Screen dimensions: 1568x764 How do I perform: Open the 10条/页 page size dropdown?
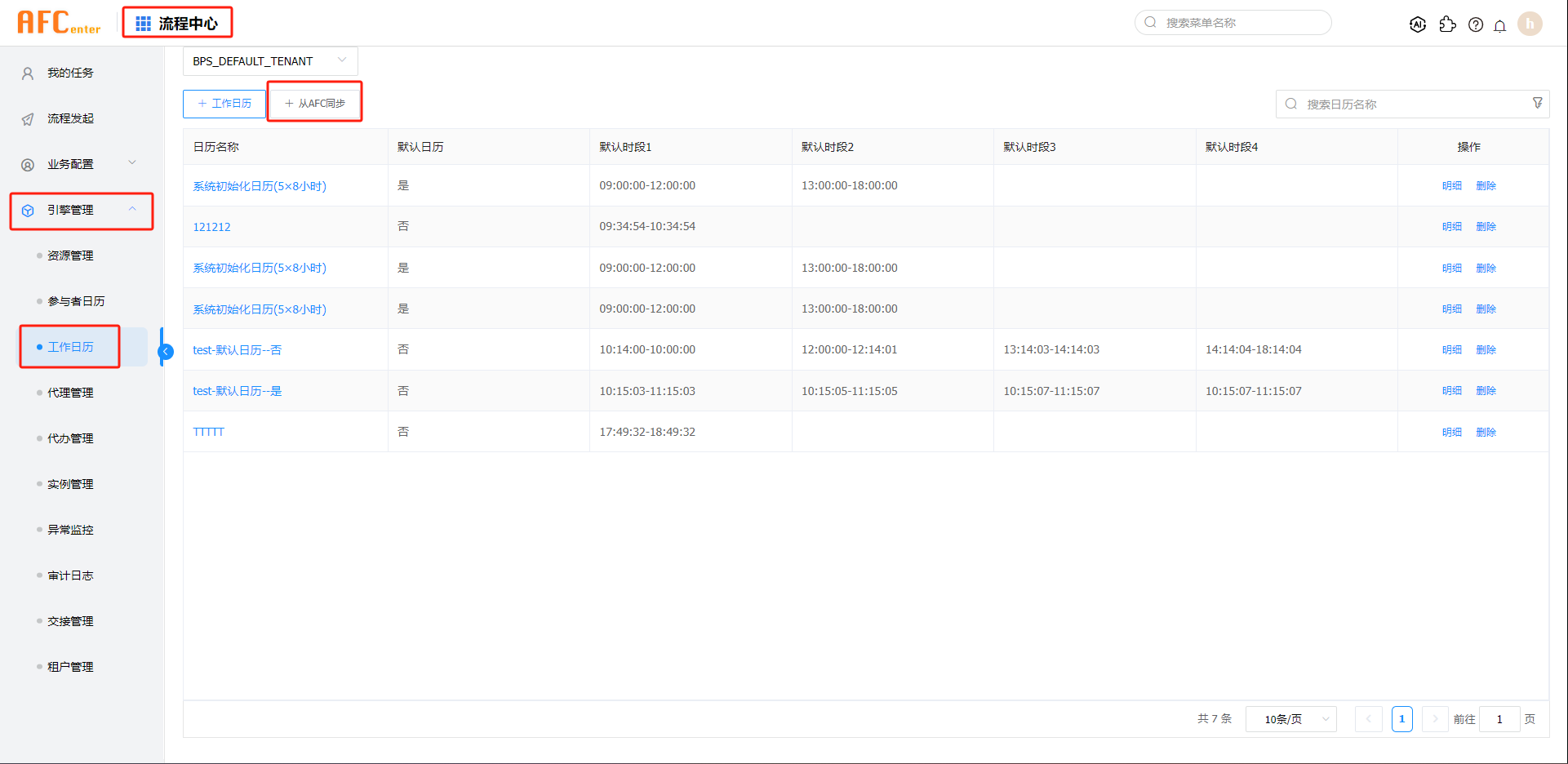click(x=1290, y=719)
